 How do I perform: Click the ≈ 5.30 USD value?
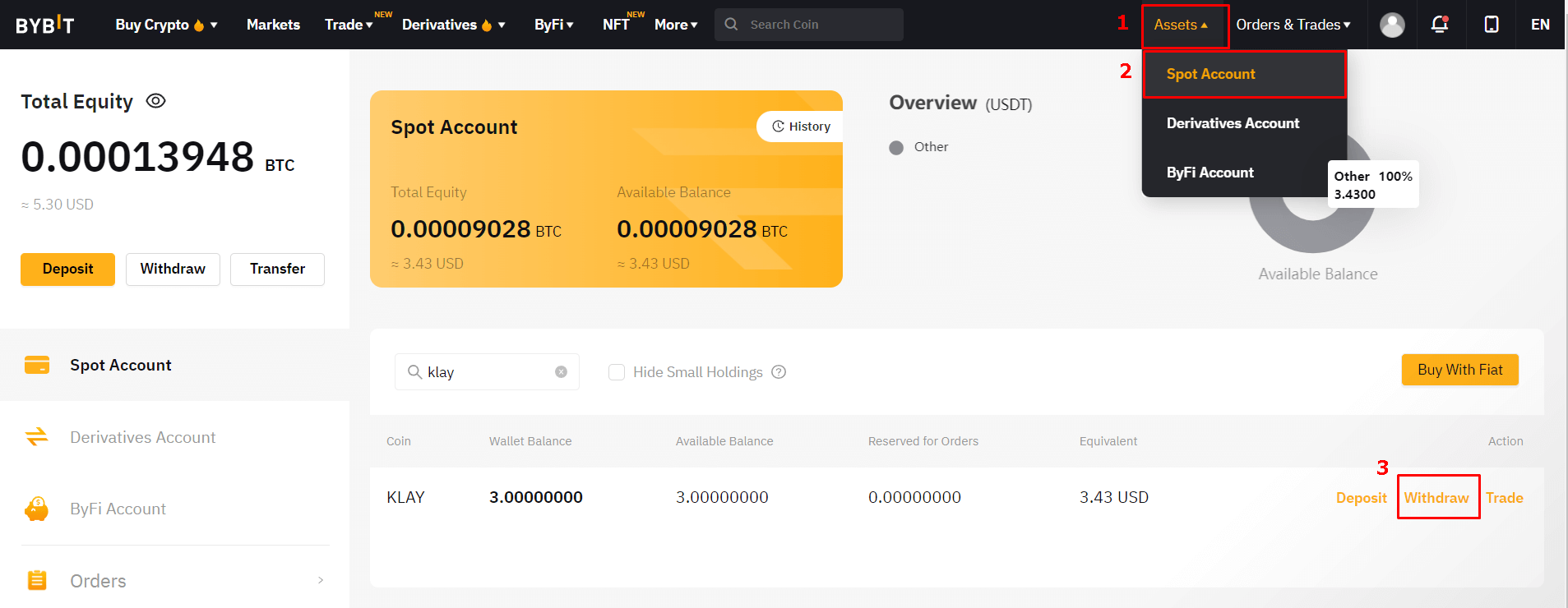tap(58, 205)
